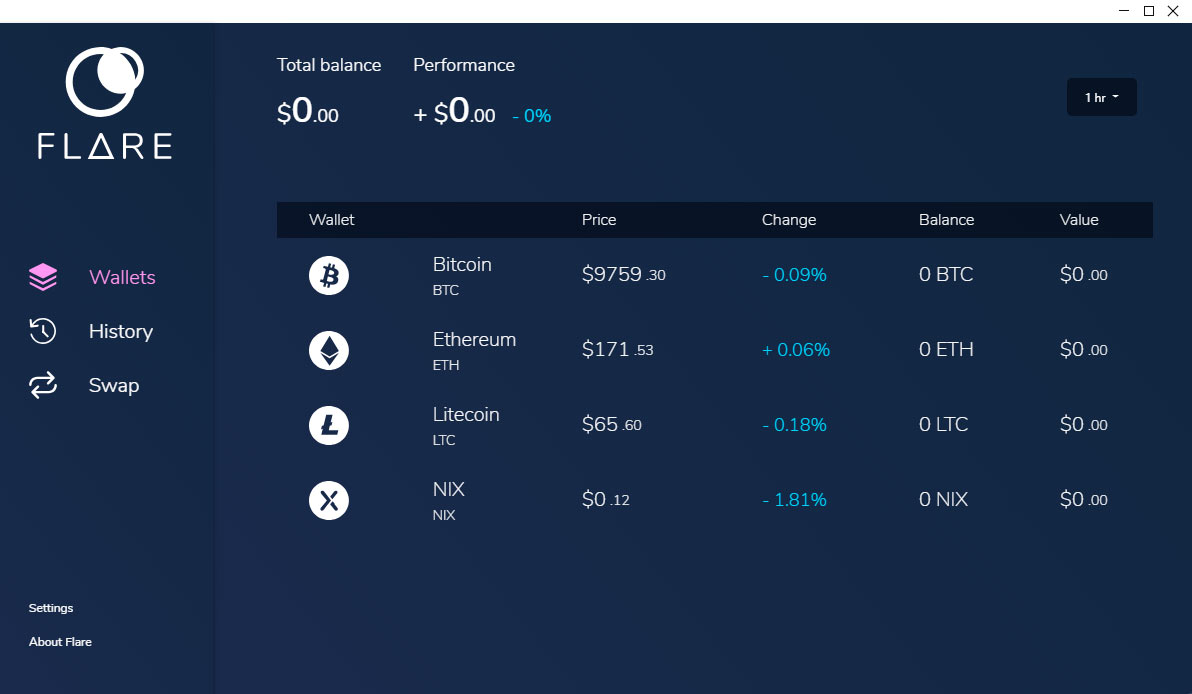Click the Total balance amount $0.00
The height and width of the screenshot is (694, 1192).
[x=308, y=111]
